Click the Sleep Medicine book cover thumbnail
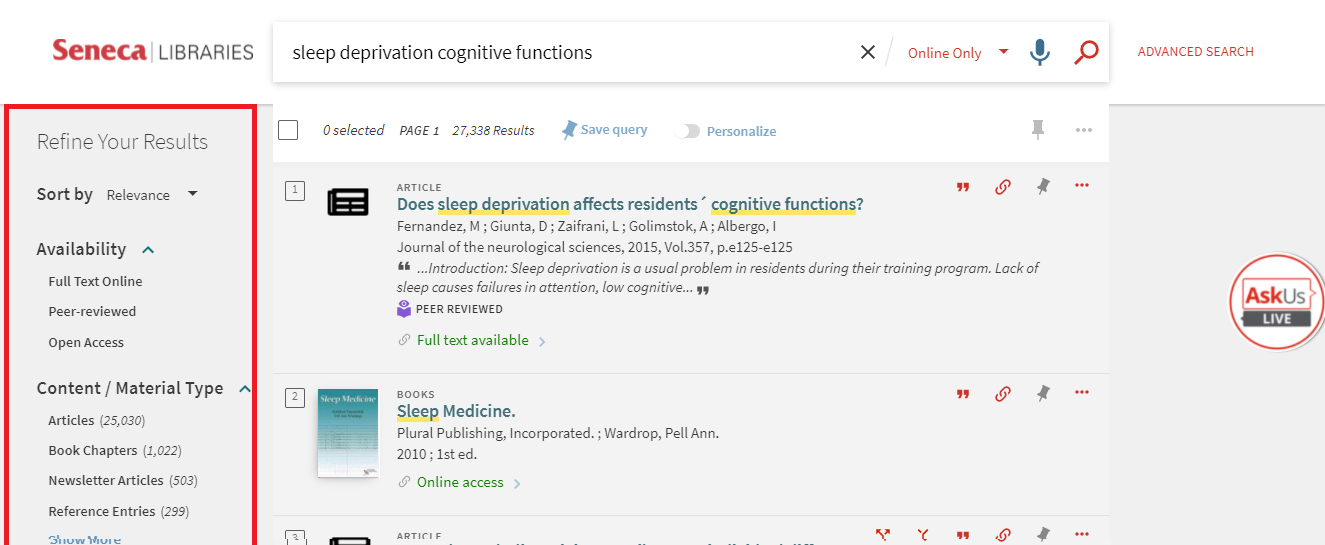The width and height of the screenshot is (1325, 545). pyautogui.click(x=347, y=432)
